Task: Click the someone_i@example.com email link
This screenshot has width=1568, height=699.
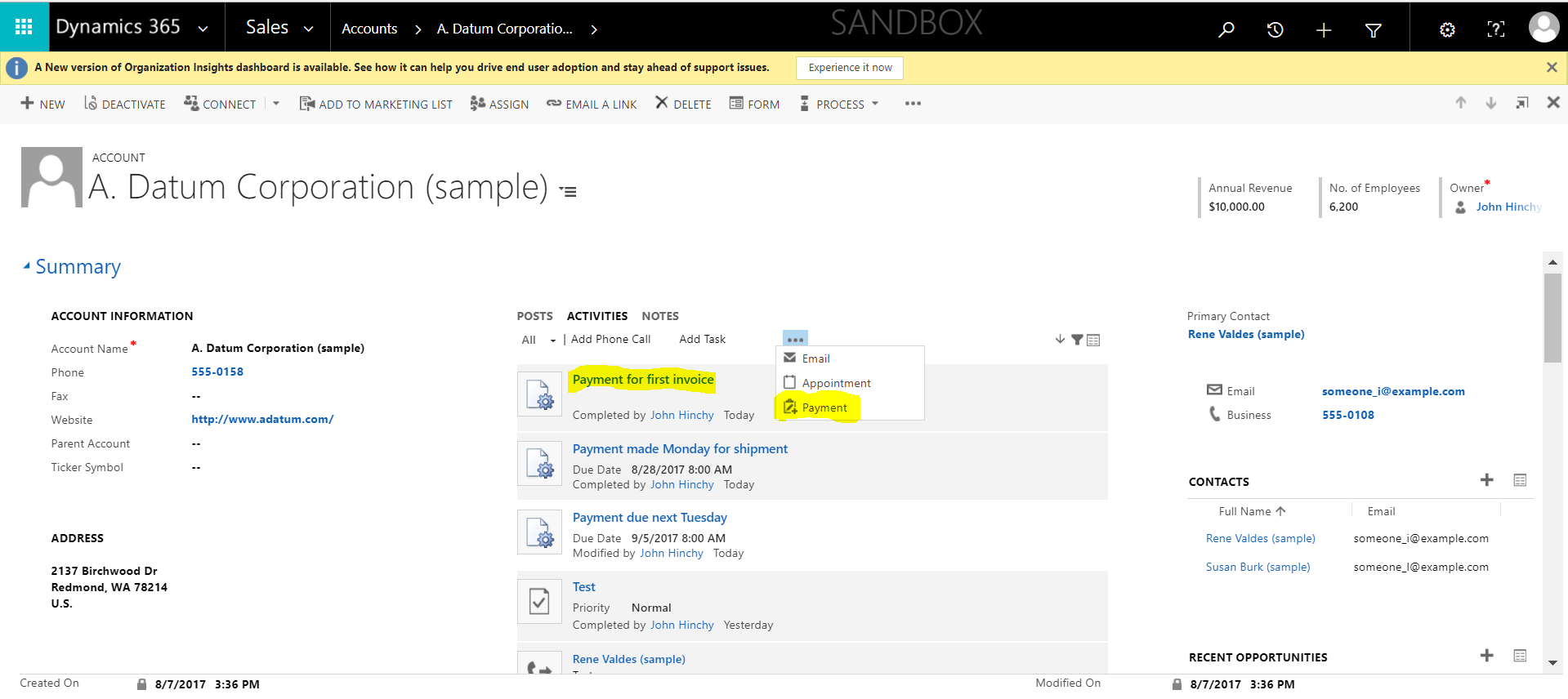Action: (1393, 391)
